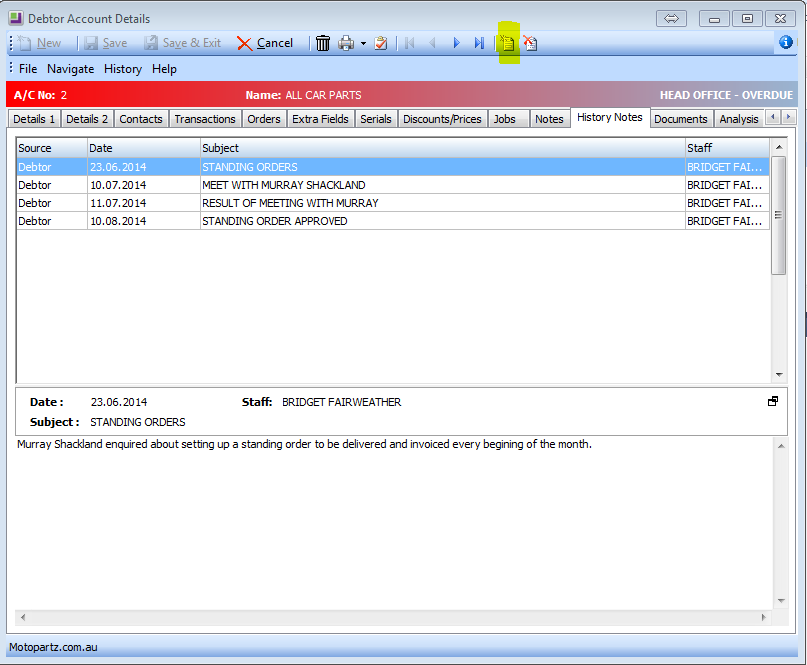This screenshot has width=807, height=665.
Task: Select the 'RESULT OF MEETING WITH MURRAY' subject
Action: click(290, 203)
